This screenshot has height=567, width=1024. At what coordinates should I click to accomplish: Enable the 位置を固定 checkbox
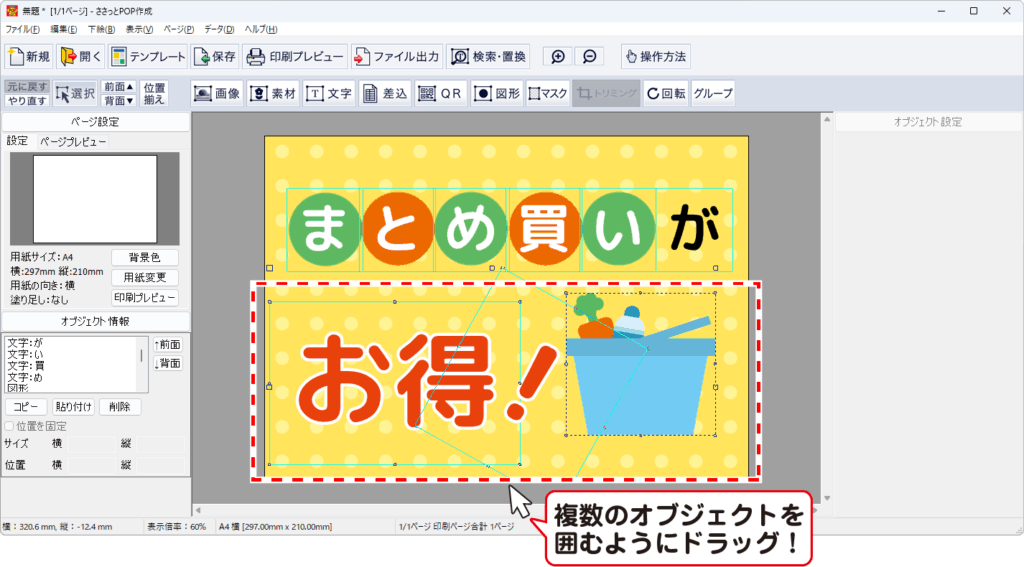coord(10,426)
